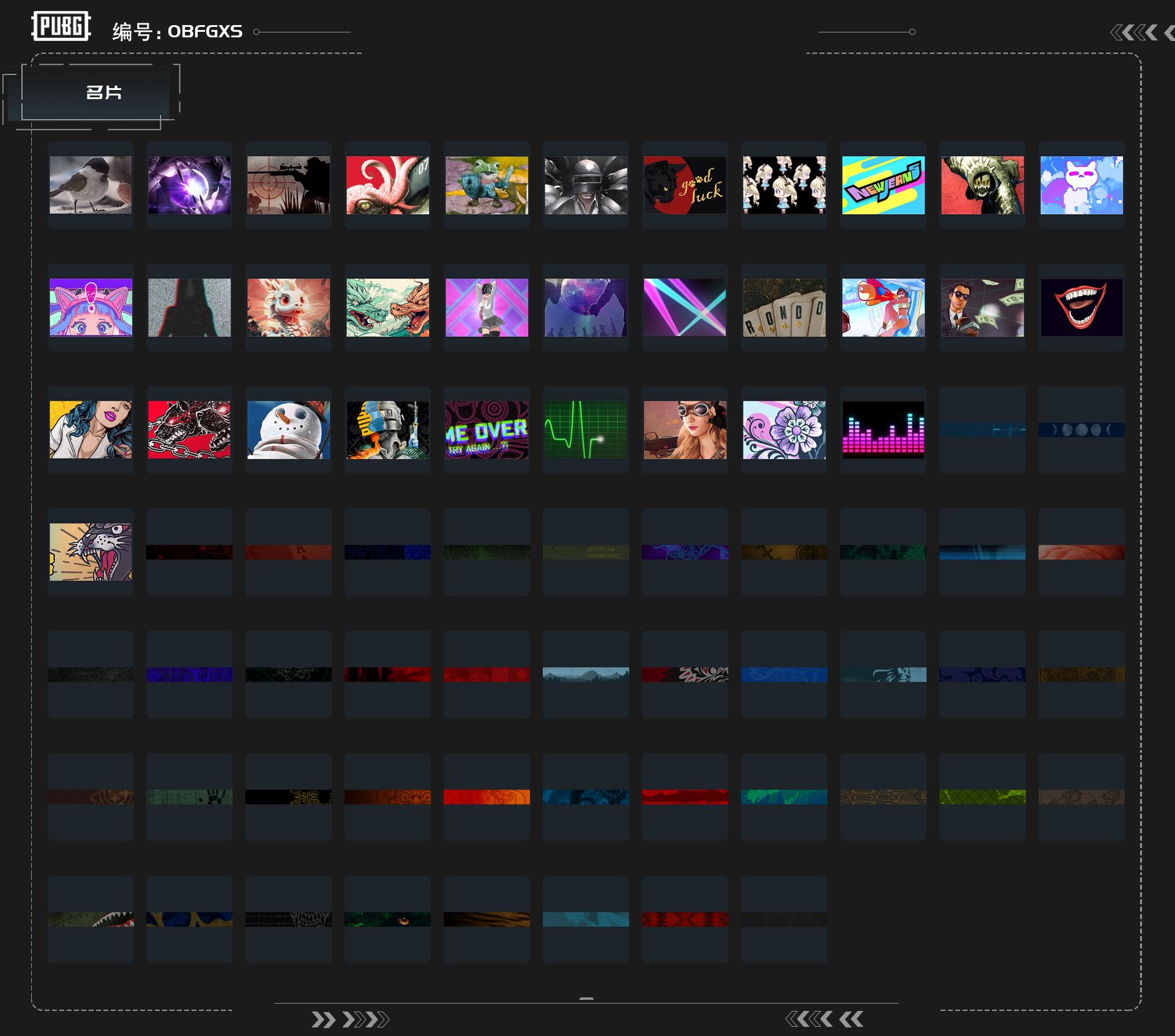Select the pink audio equalizer nameplate
Screen dimensions: 1175x1036
pyautogui.click(x=883, y=430)
